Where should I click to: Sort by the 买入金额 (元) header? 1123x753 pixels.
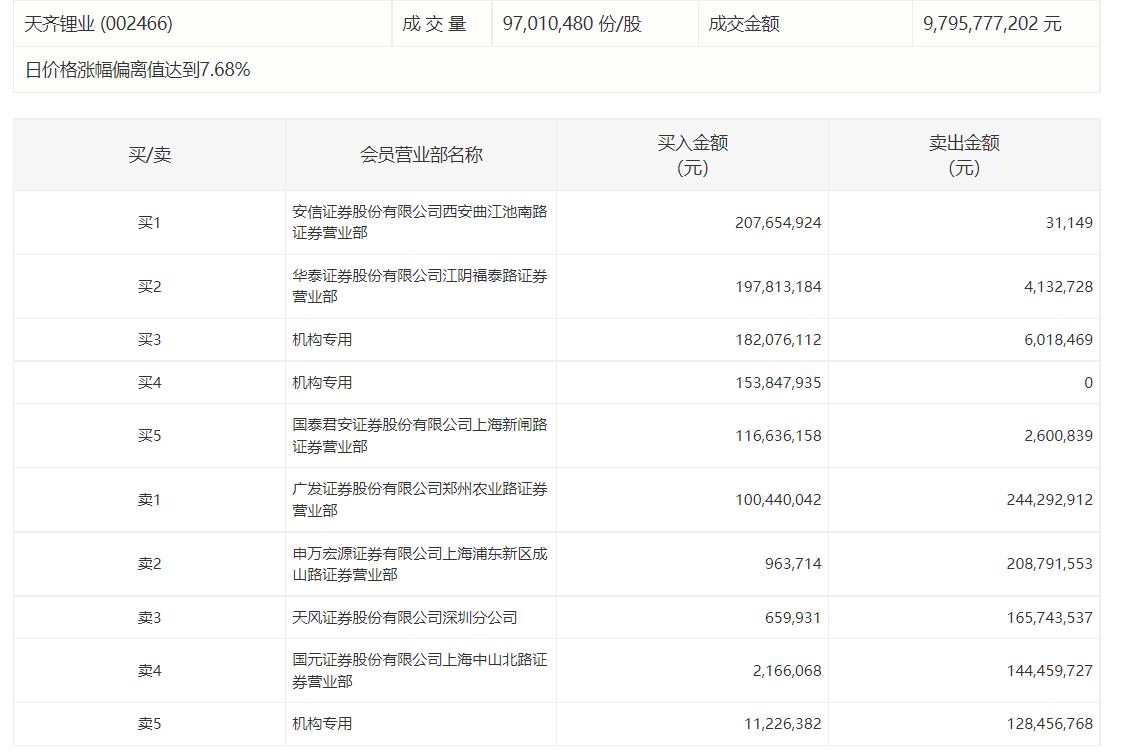click(692, 155)
